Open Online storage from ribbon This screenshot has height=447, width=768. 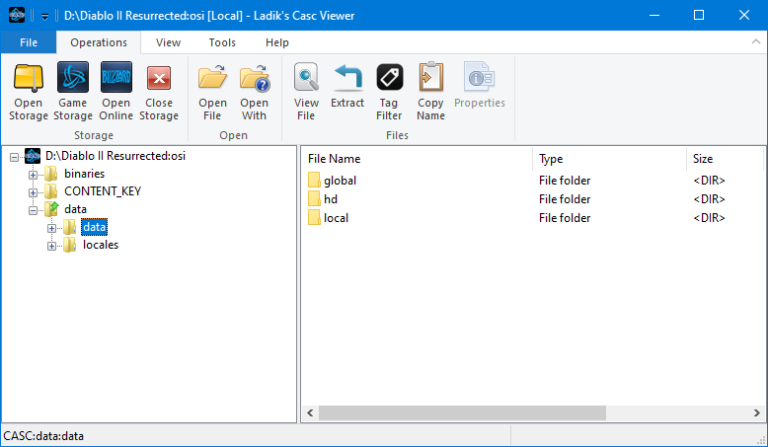tap(116, 79)
